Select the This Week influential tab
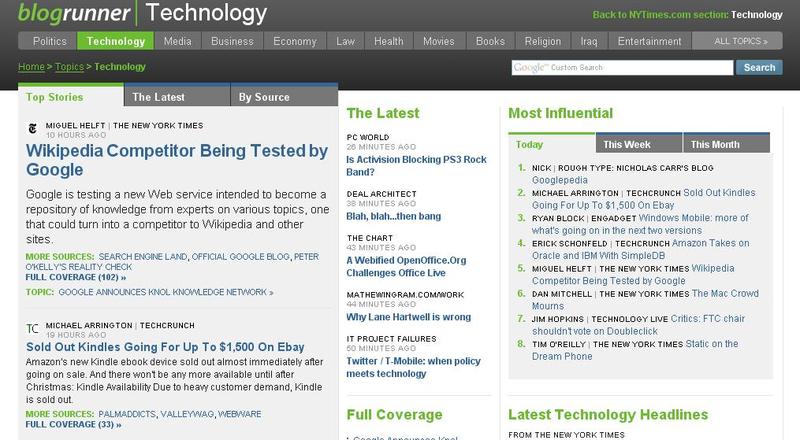800x440 pixels. click(x=626, y=144)
